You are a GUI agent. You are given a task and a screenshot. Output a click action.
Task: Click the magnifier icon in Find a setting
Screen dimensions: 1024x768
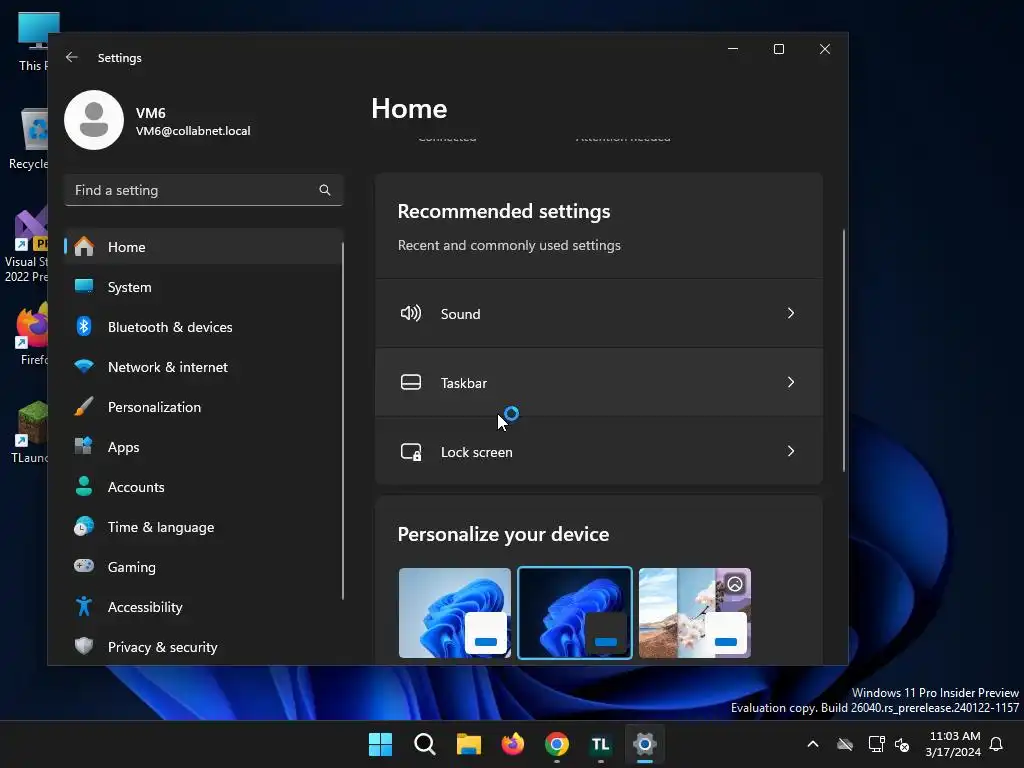click(x=325, y=190)
